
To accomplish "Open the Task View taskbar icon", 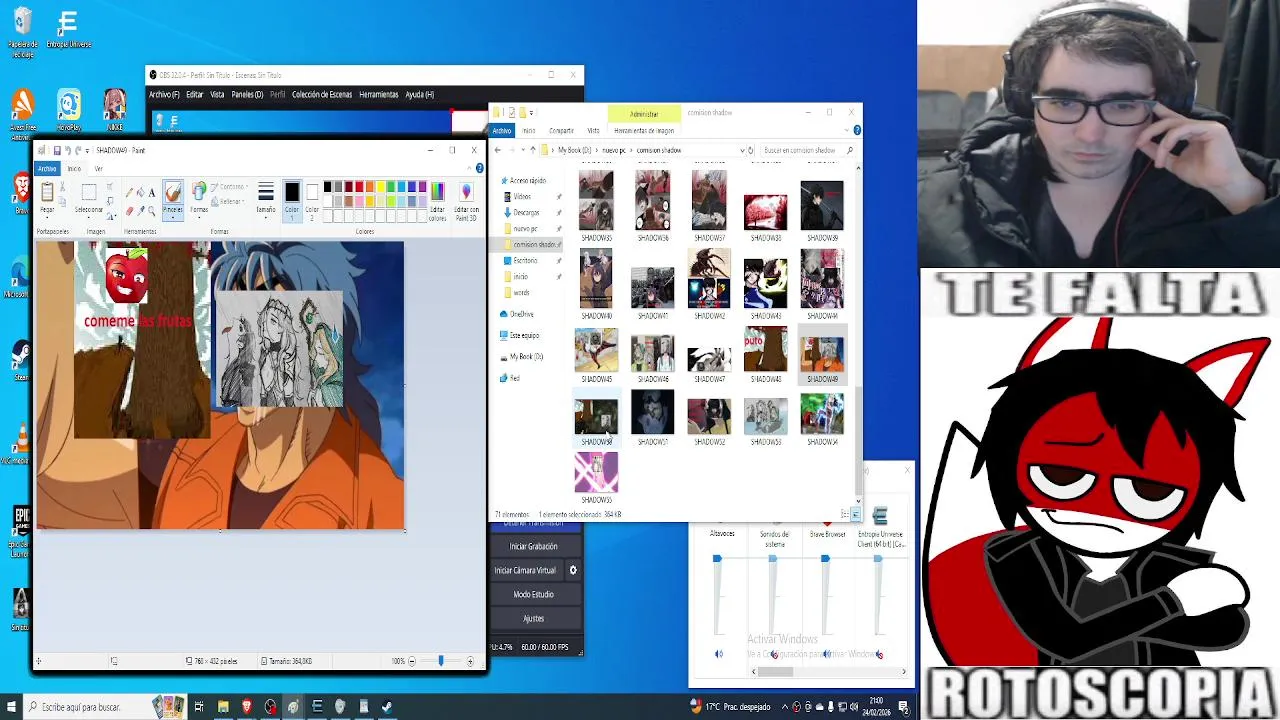I will tap(199, 707).
